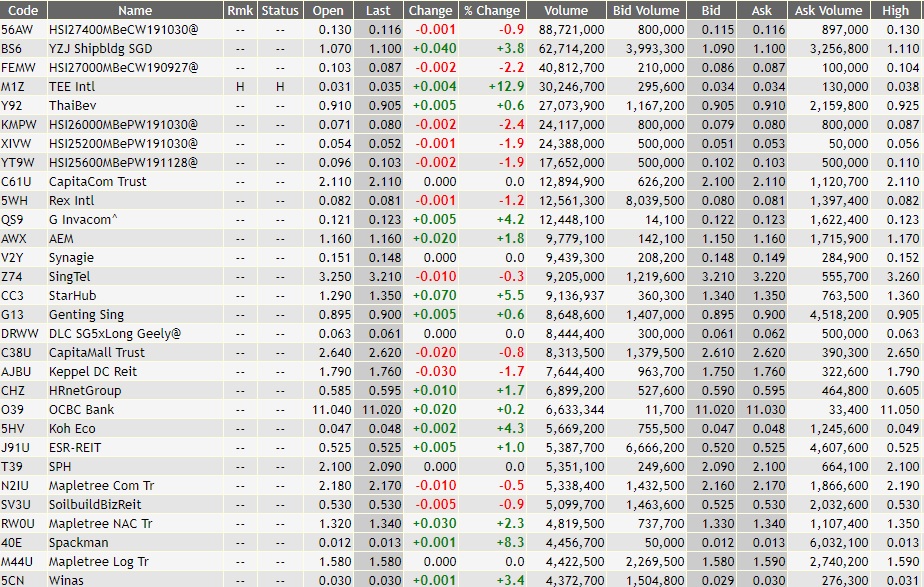Open the StarHub stock name
Screen dimensions: 924x587
(x=72, y=295)
